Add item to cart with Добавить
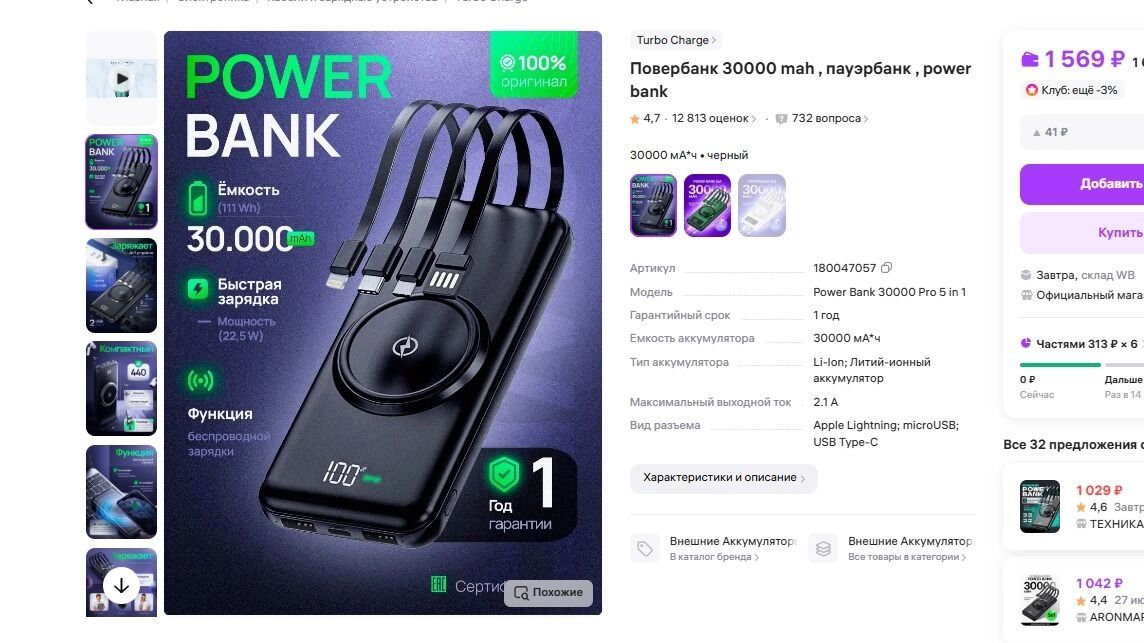The image size is (1144, 643). click(x=1082, y=184)
